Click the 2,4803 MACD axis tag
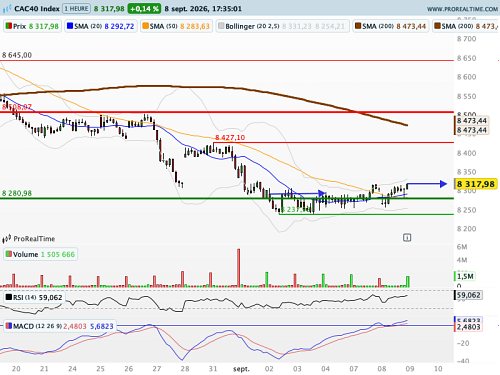Screen dimensions: 500x375 [468, 327]
